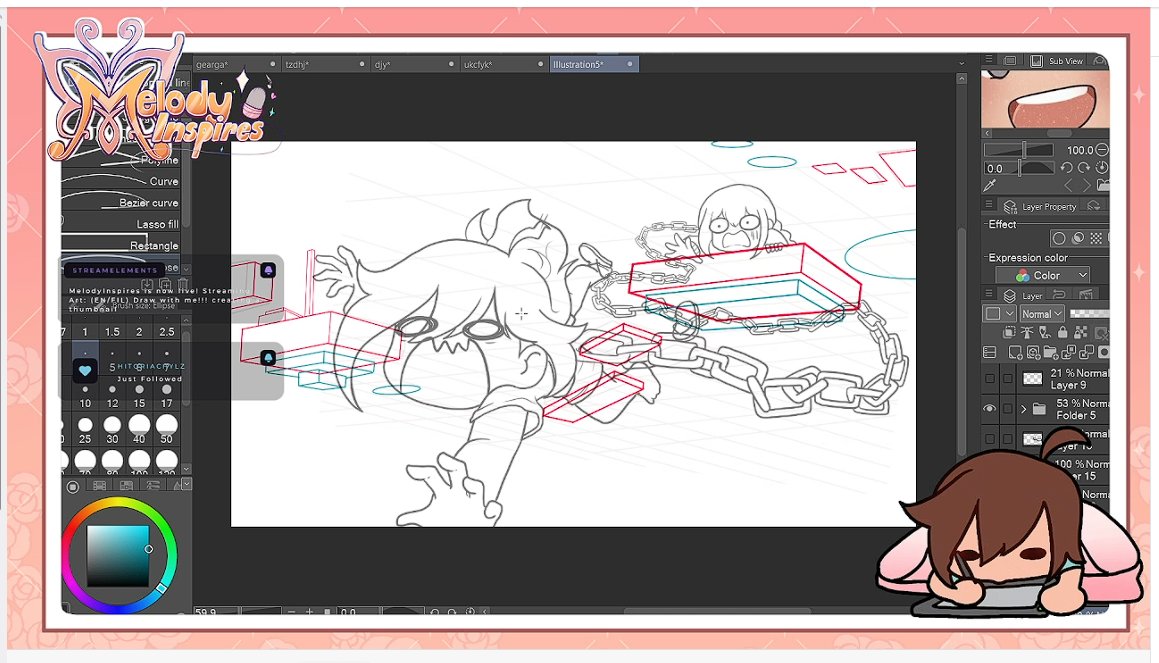The image size is (1159, 663).
Task: Expand Folder 5 in the layer list
Action: click(1023, 407)
